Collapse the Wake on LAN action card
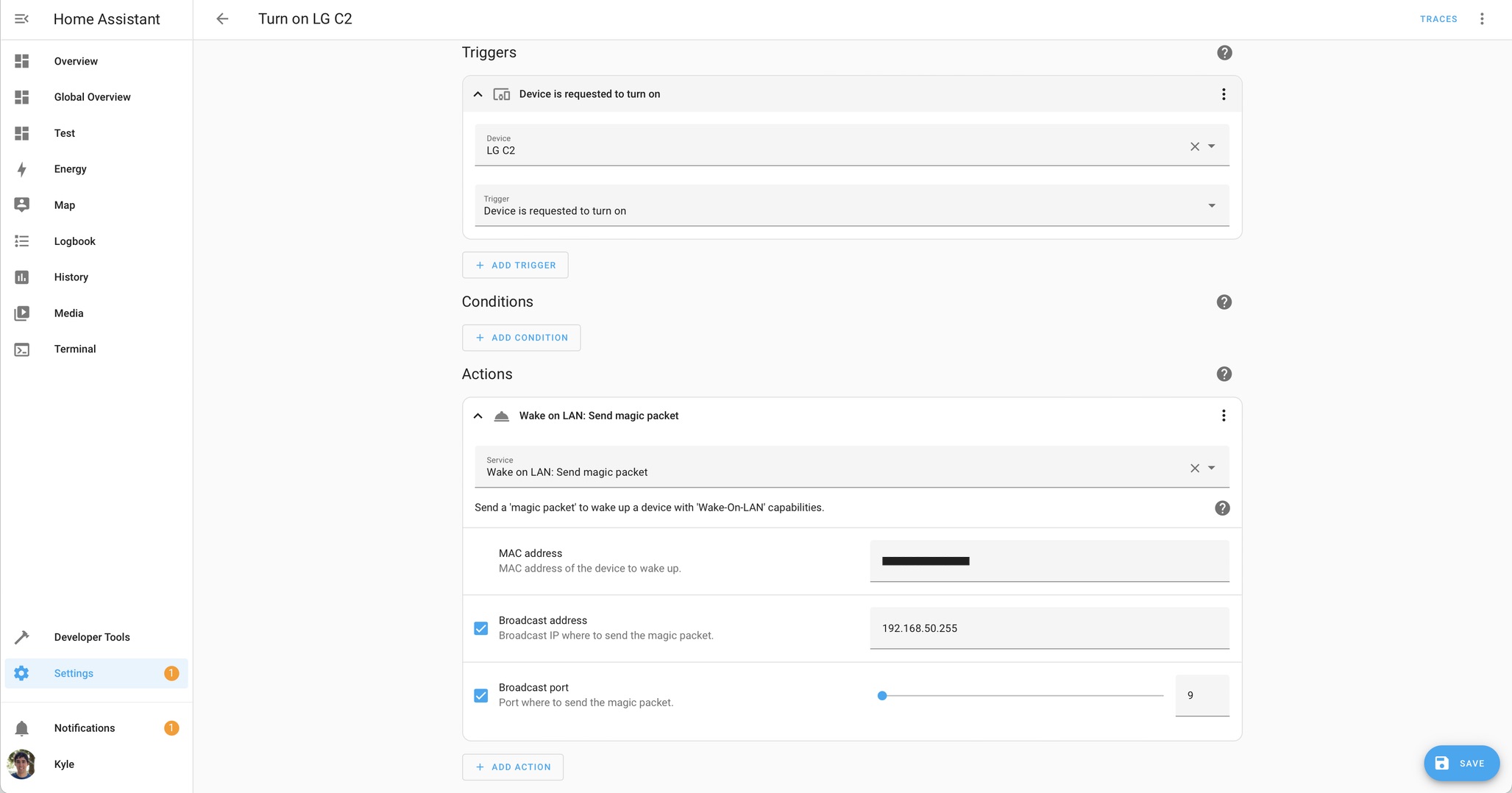Screen dimensions: 1512x793 coord(478,416)
